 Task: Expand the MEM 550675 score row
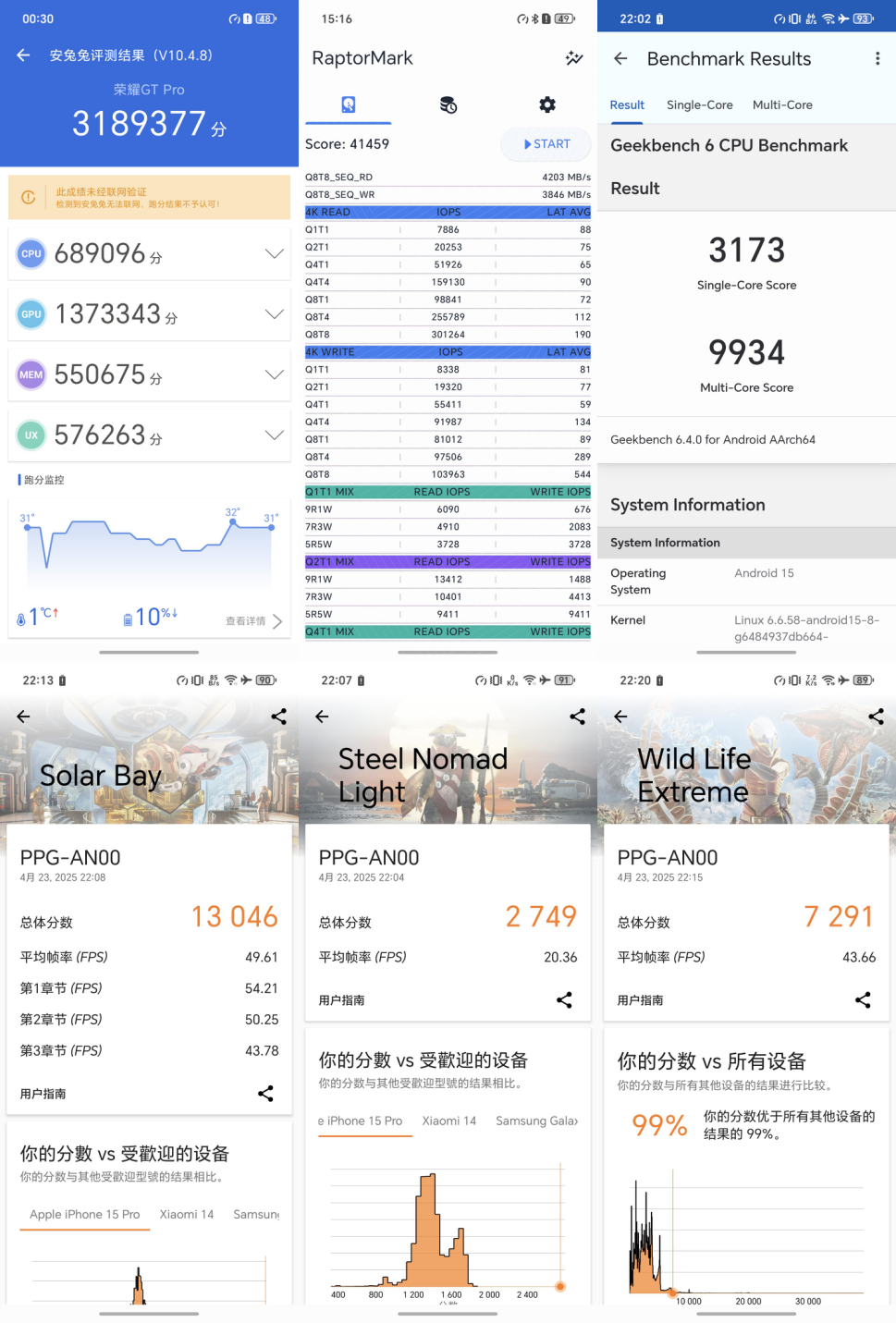click(x=149, y=374)
